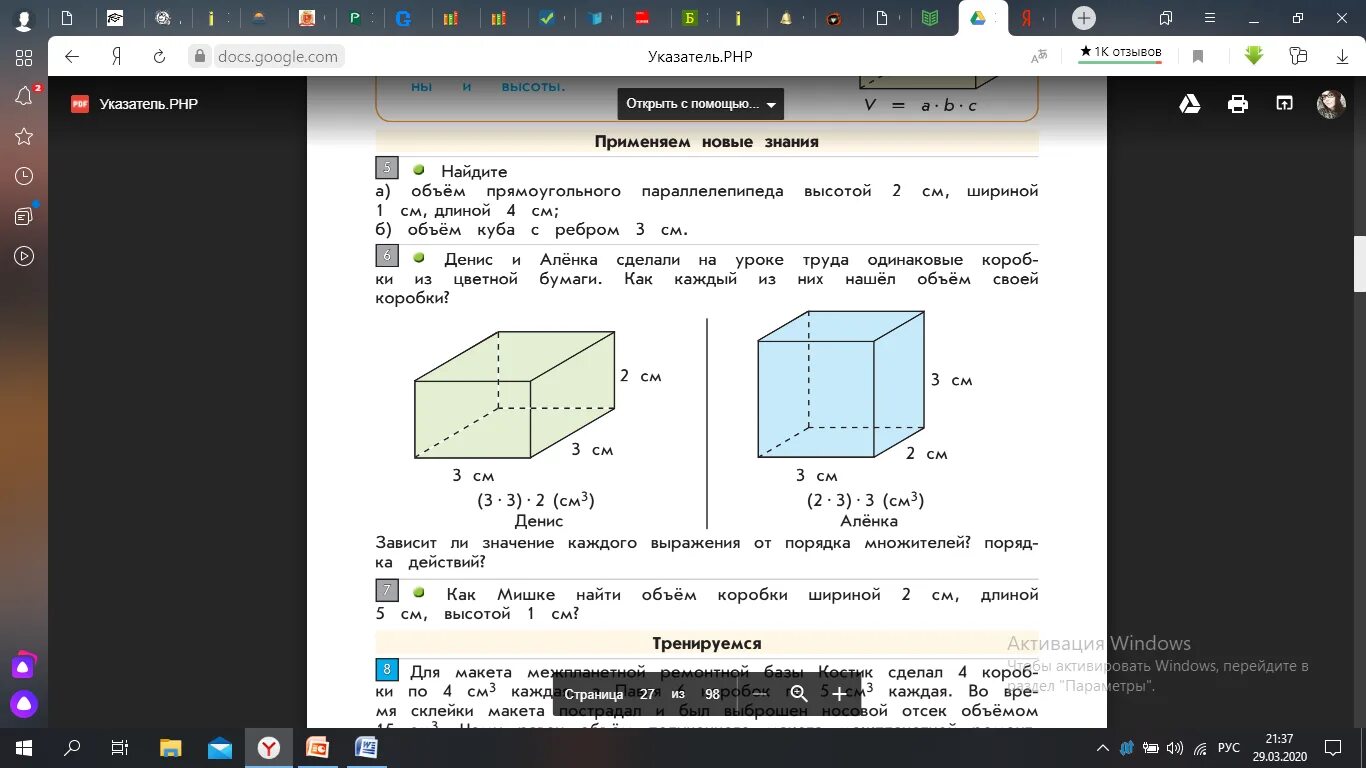Click the page number 27 field

point(647,694)
